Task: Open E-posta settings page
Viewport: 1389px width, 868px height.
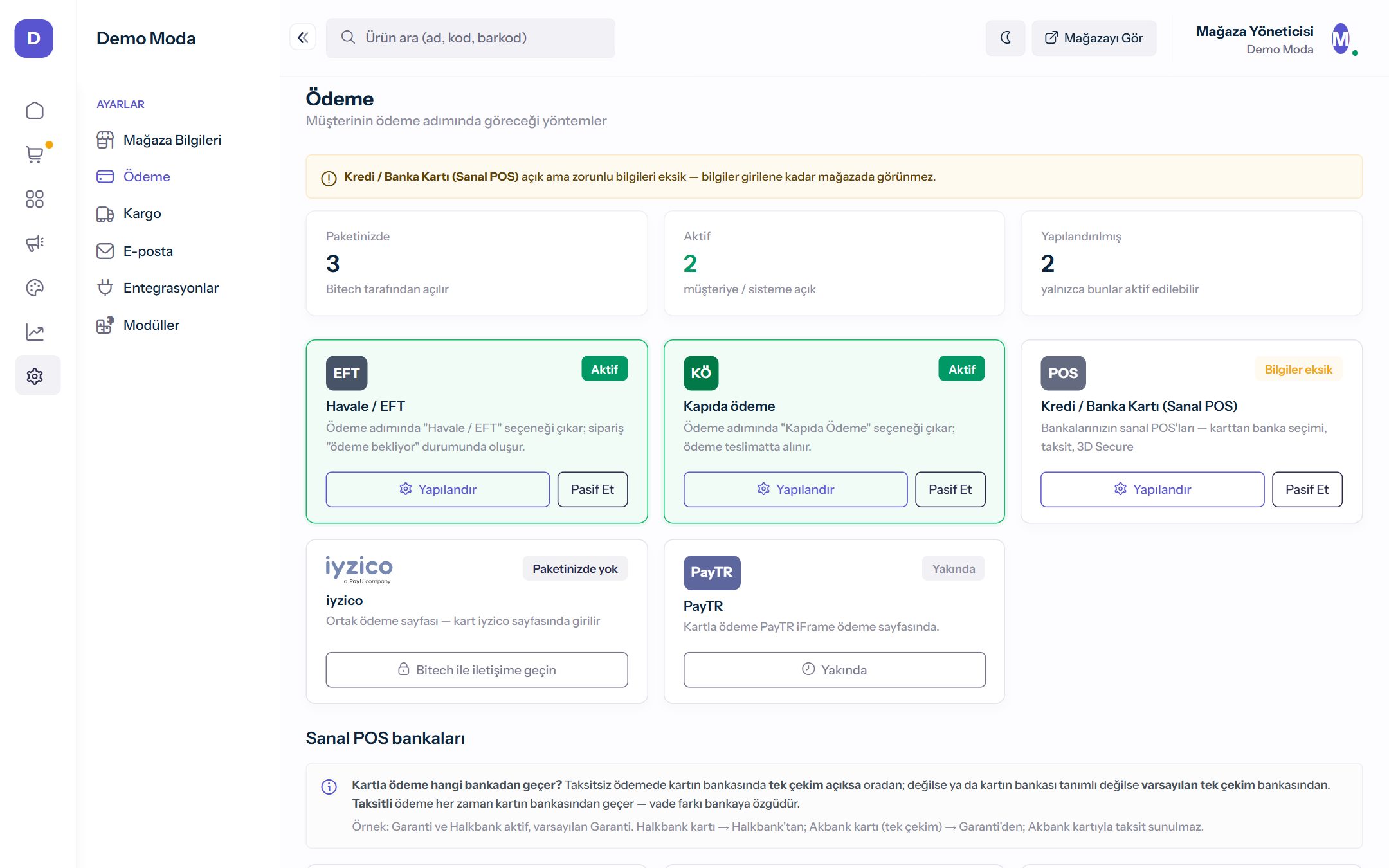Action: point(134,251)
